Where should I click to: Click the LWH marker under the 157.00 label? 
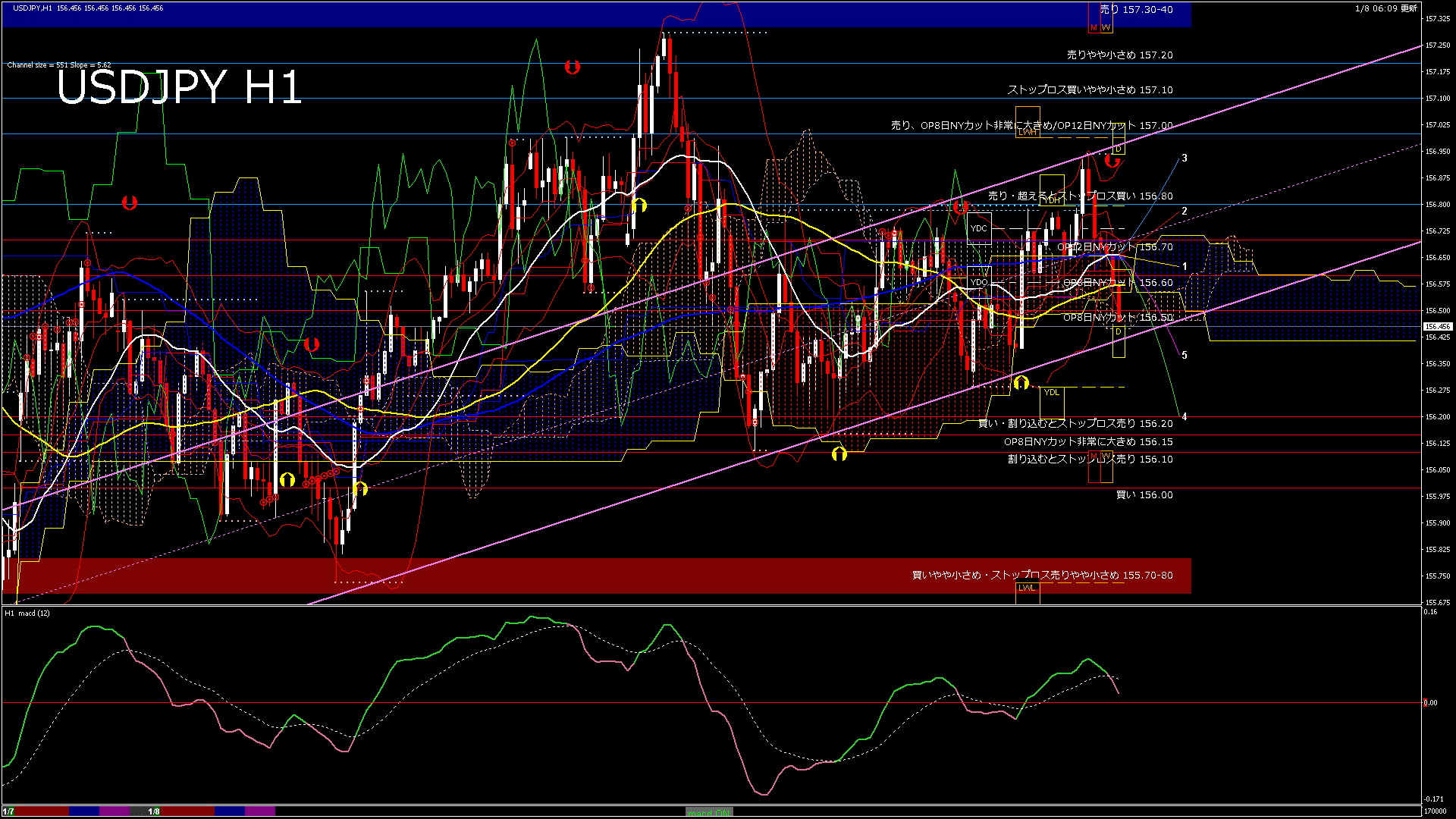(1028, 133)
